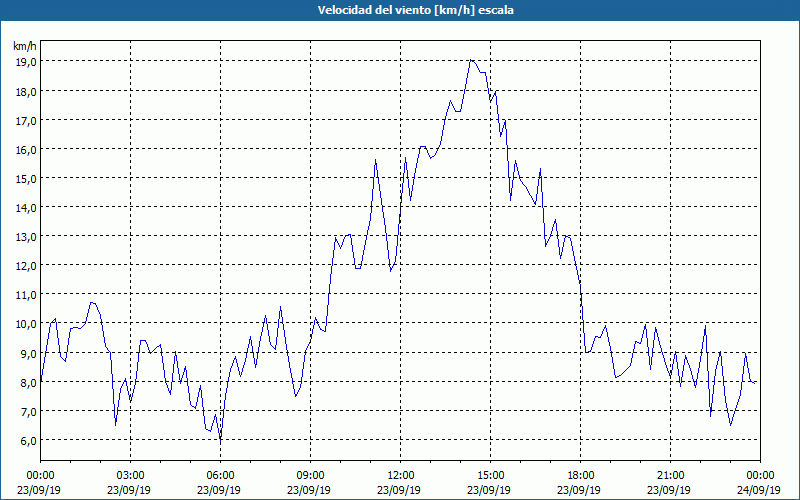This screenshot has width=800, height=500.
Task: Click the 13,0 y-axis value
Action: (x=26, y=237)
